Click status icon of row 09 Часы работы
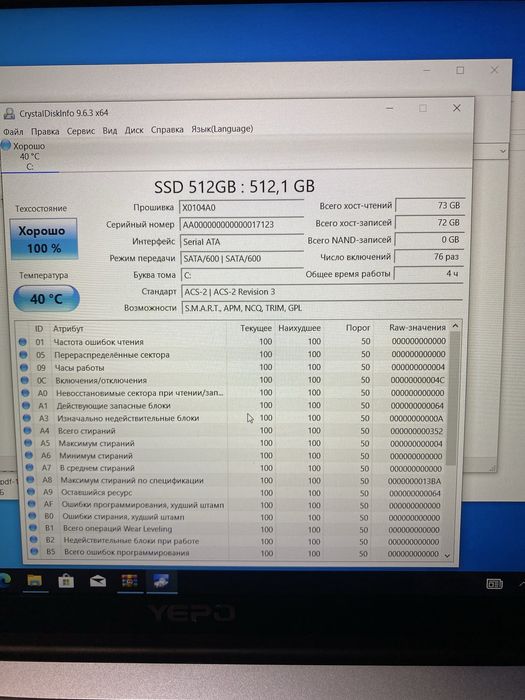The image size is (525, 700). click(x=24, y=367)
